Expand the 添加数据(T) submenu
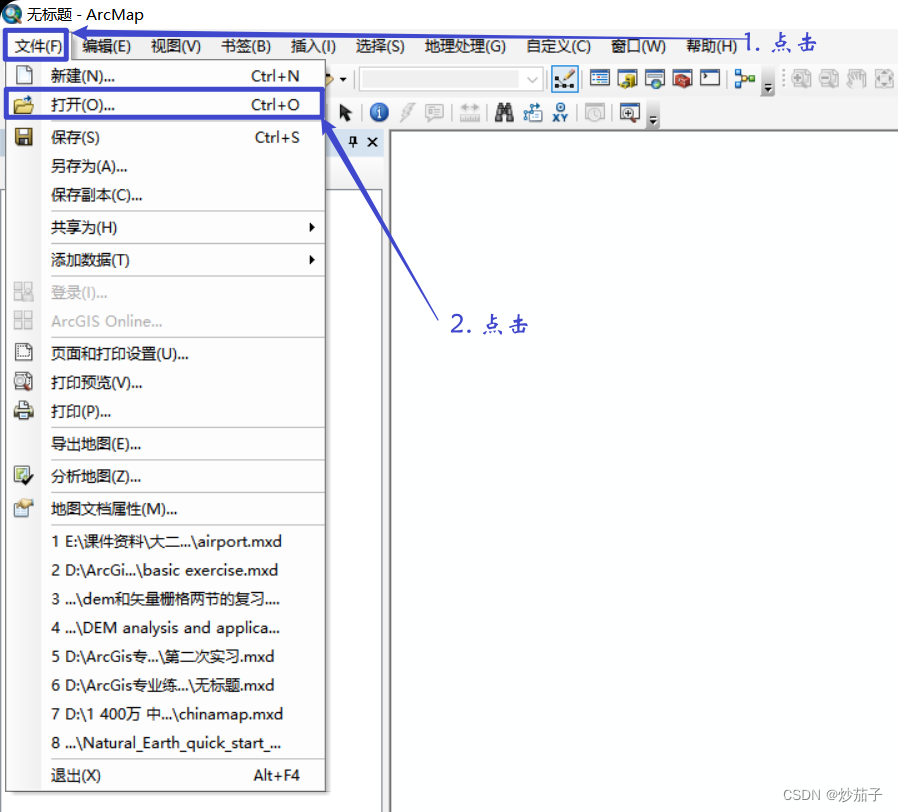 pos(165,260)
